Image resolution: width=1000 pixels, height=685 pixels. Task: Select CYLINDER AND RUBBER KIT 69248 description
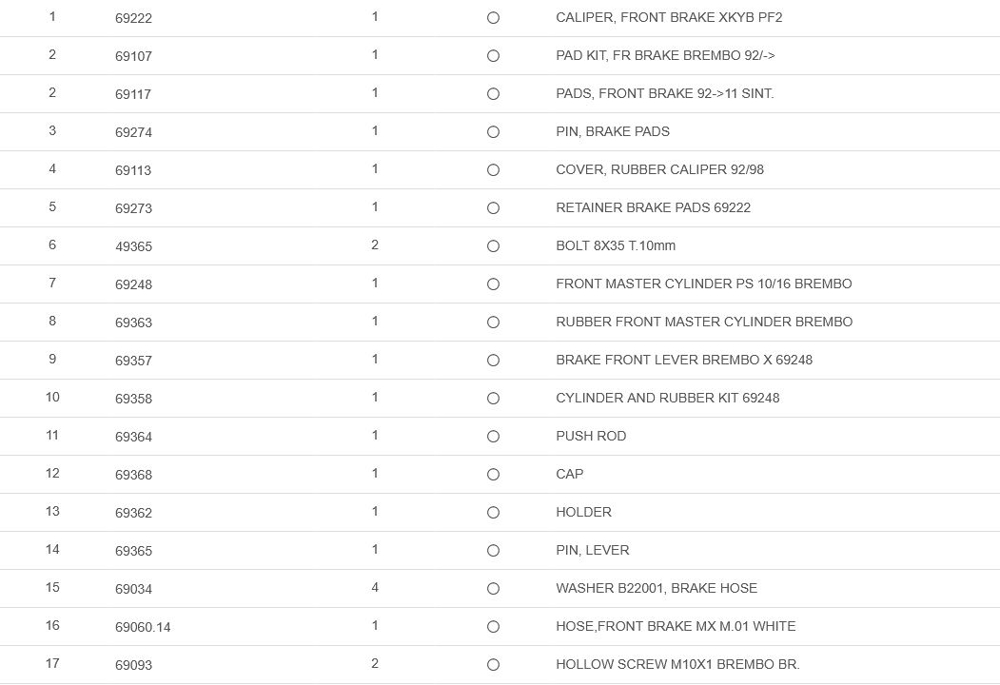(667, 398)
